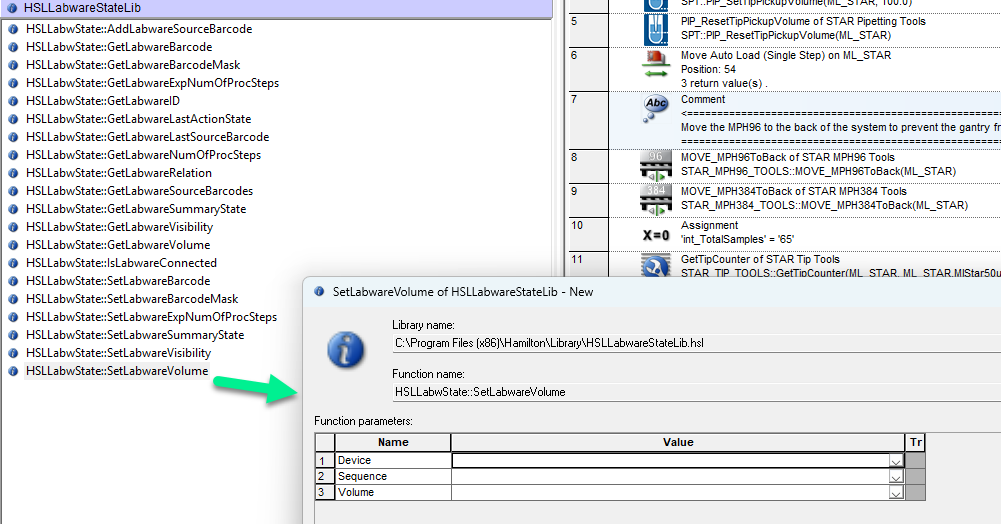Viewport: 1001px width, 524px height.
Task: Open the Device value dropdown
Action: (896, 461)
